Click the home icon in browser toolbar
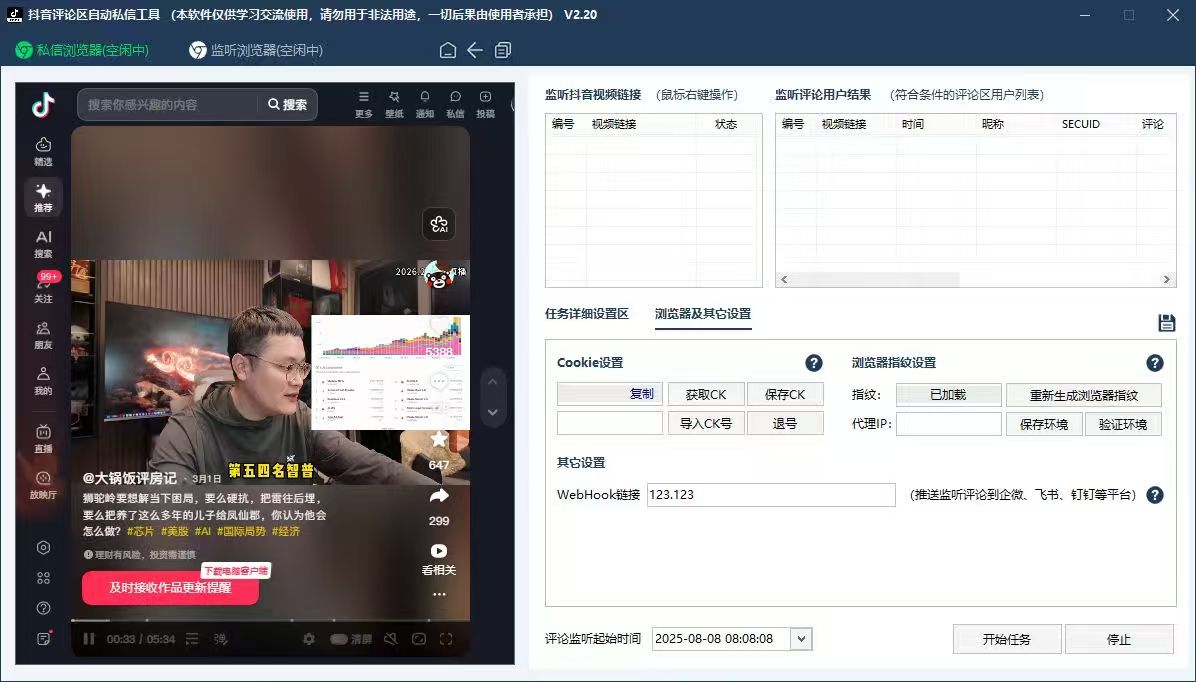Viewport: 1196px width, 682px height. point(447,48)
